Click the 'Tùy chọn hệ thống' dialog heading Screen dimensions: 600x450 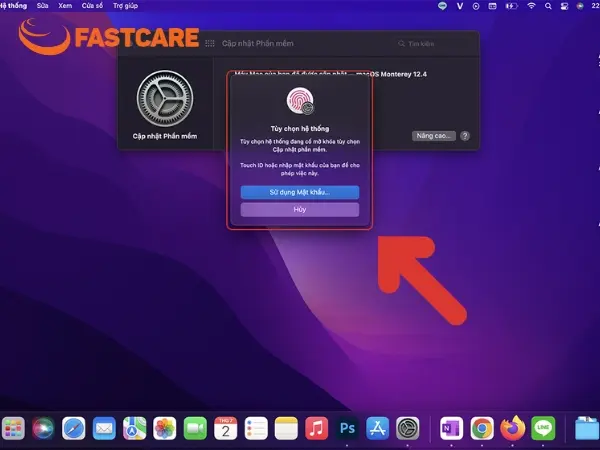tap(300, 129)
